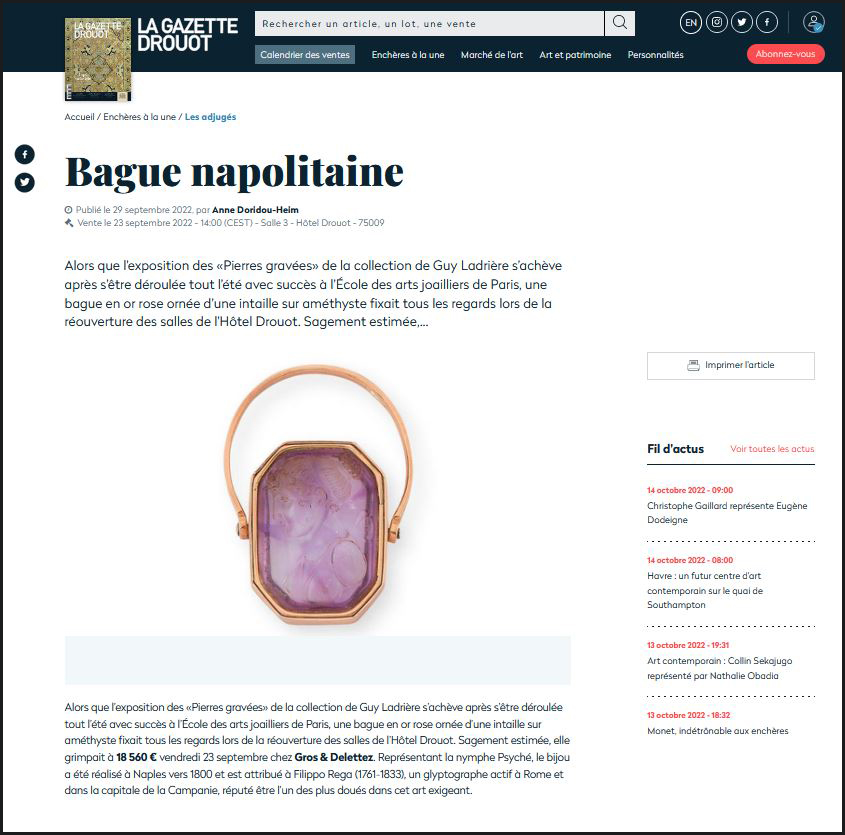Viewport: 845px width, 835px height.
Task: Open Art et patrimoine menu
Action: [575, 54]
